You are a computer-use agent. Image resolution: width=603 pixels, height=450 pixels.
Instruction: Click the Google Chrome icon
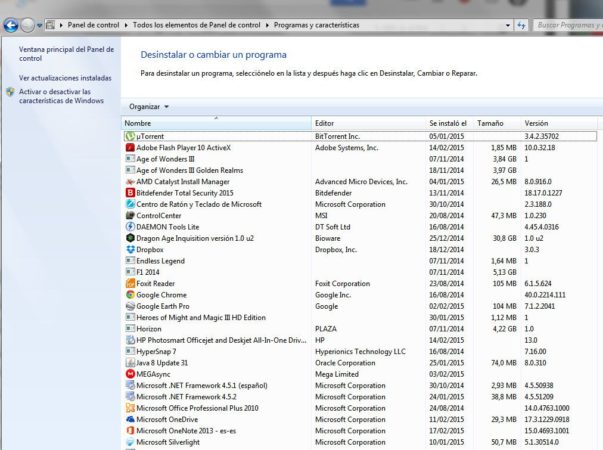[x=130, y=295]
